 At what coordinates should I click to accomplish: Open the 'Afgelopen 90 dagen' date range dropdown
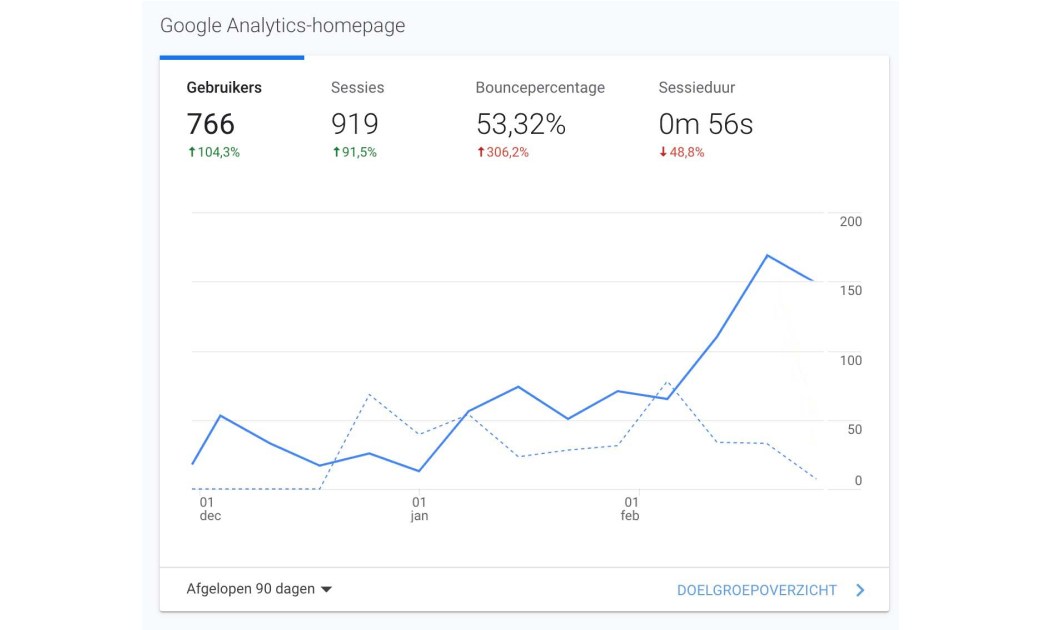(259, 589)
